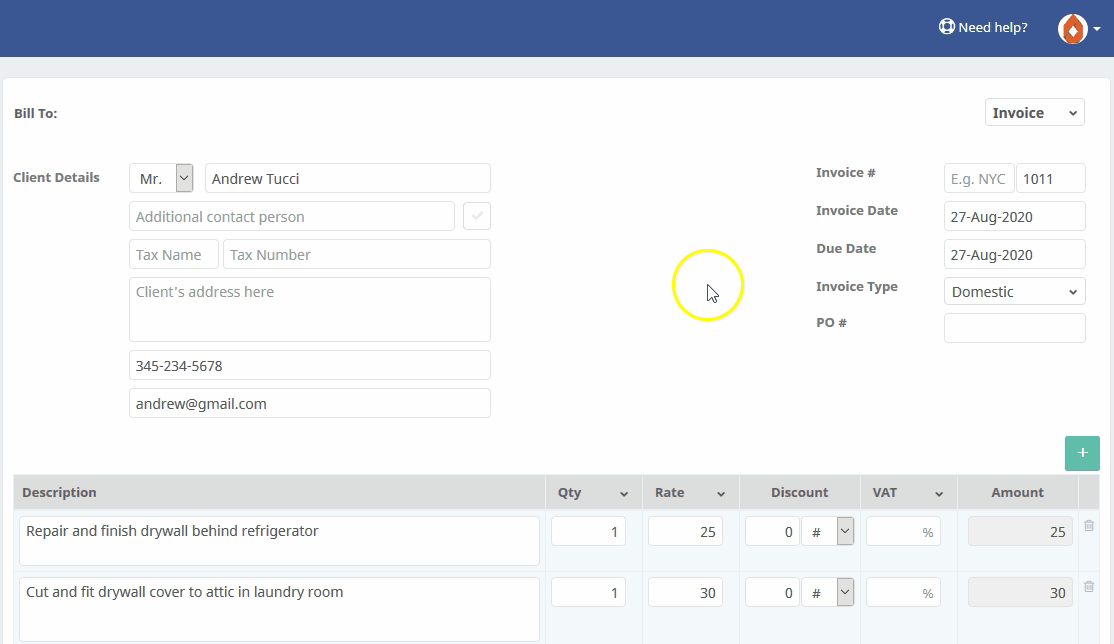Open the Rate column header dropdown
The width and height of the screenshot is (1114, 644).
point(720,493)
